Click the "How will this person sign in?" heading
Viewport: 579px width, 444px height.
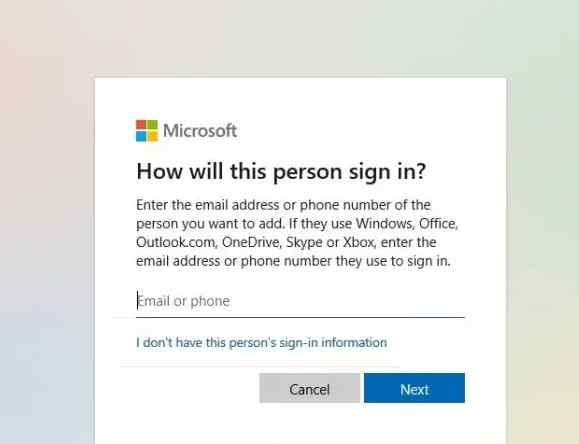click(x=281, y=172)
